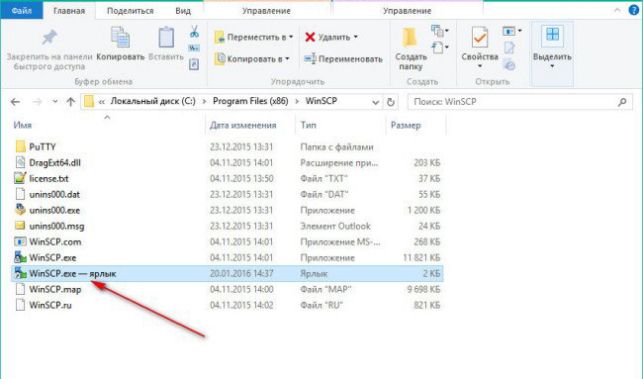Select the WinSCP.com file
The width and height of the screenshot is (643, 379).
(x=55, y=242)
